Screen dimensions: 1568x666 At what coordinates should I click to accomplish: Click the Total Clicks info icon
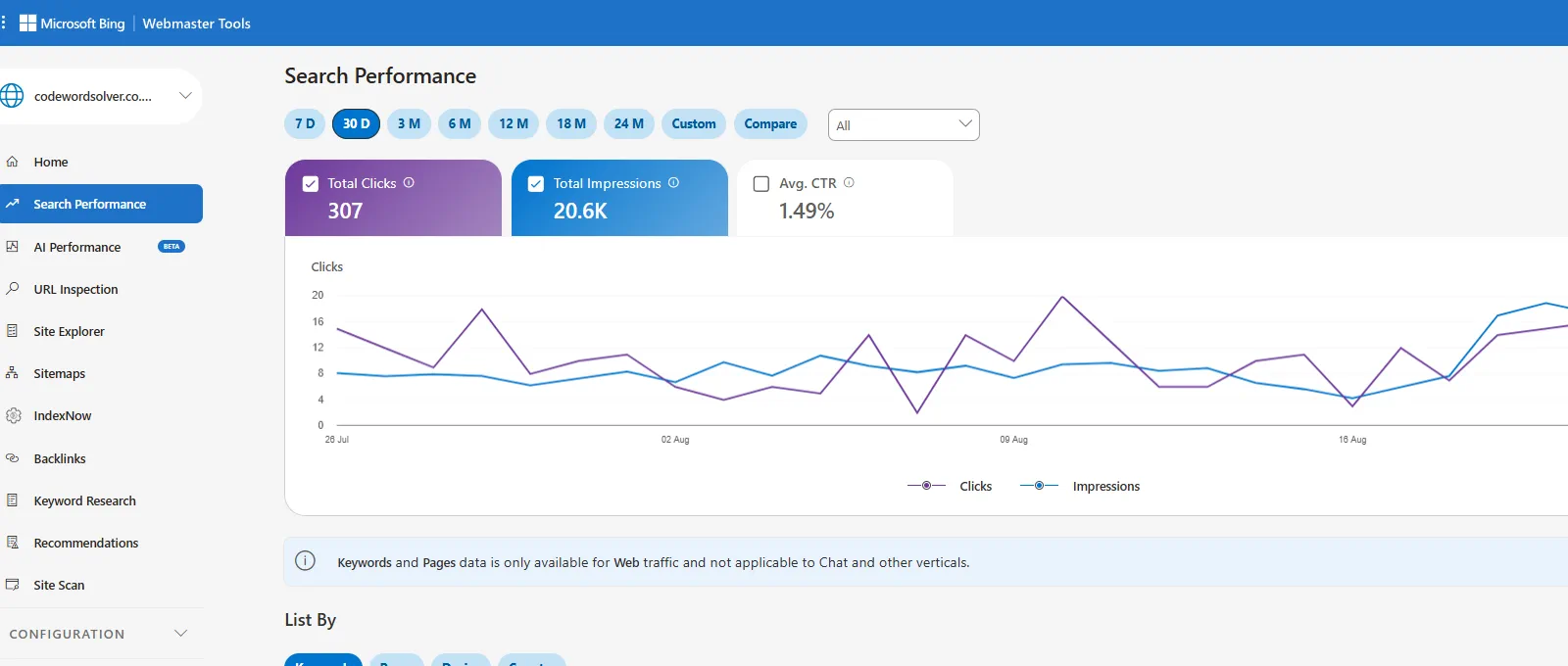point(409,182)
